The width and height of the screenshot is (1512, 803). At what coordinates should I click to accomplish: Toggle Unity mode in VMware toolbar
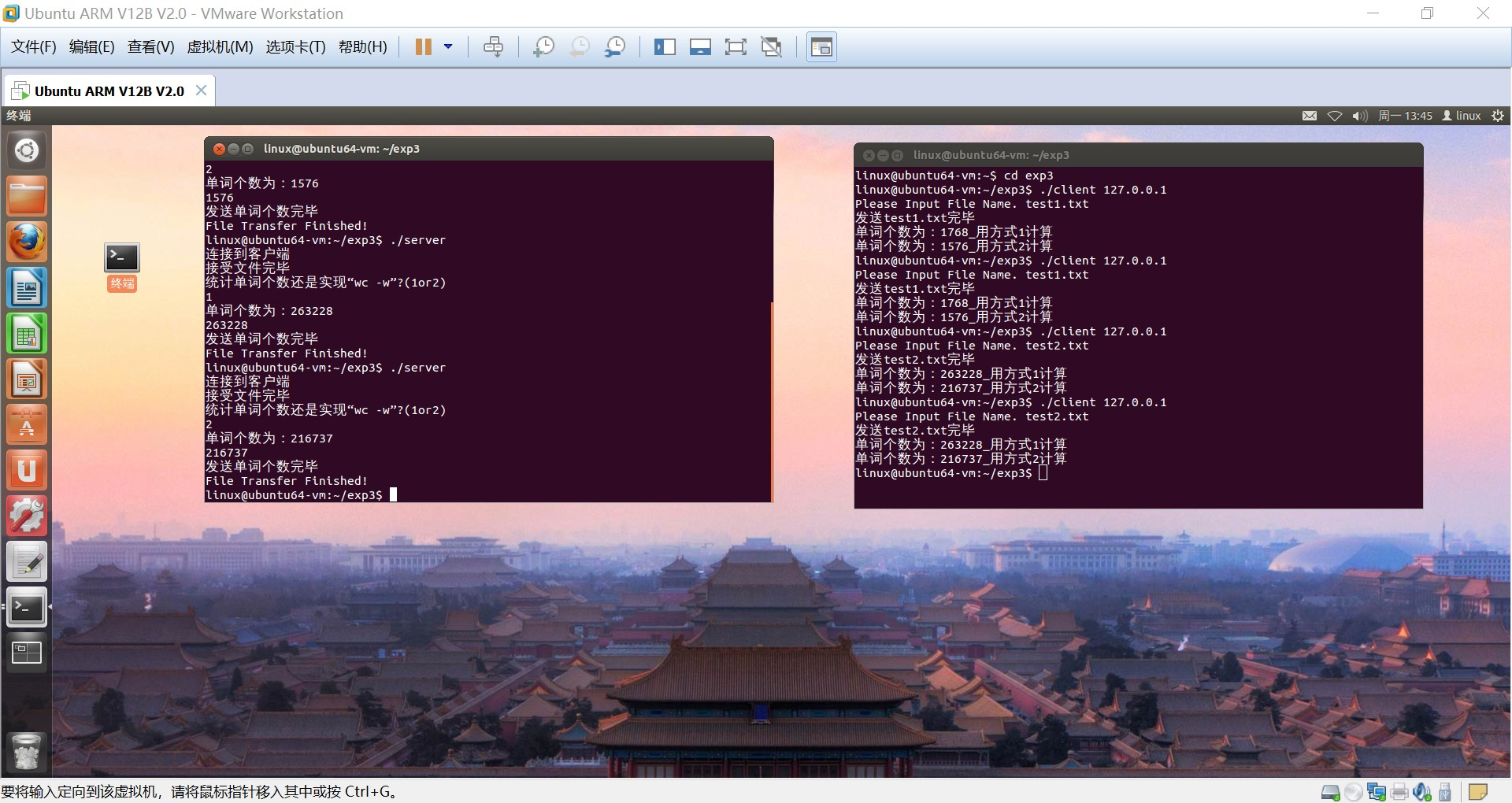pos(772,47)
